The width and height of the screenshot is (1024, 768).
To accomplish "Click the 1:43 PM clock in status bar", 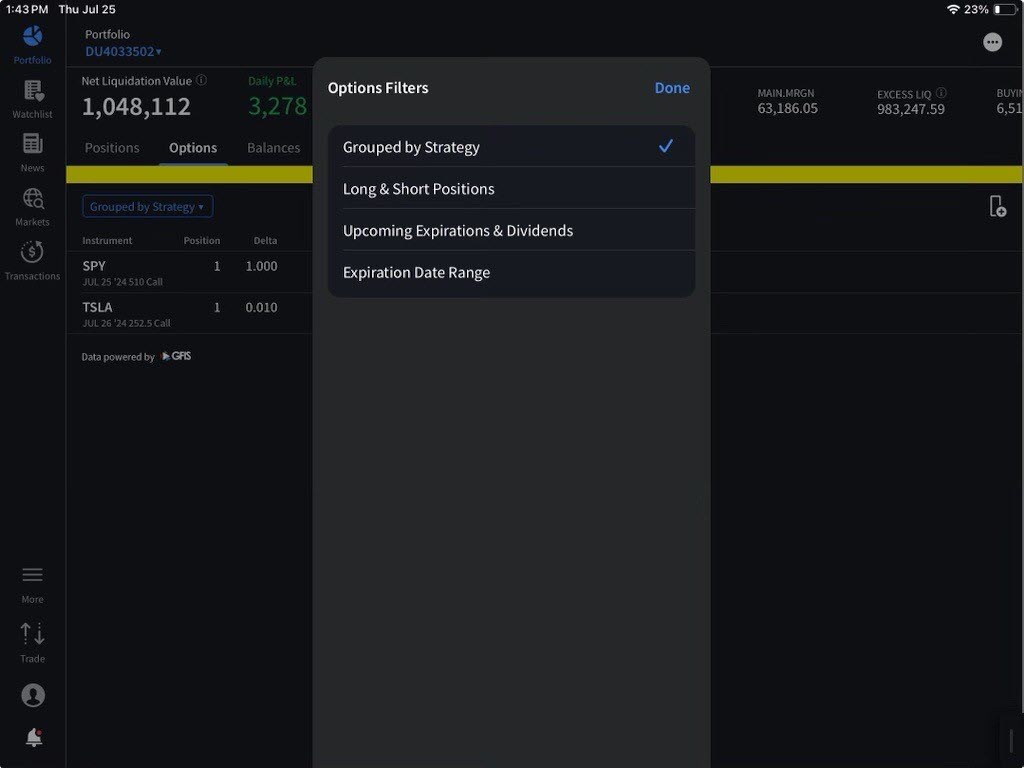I will (x=27, y=9).
